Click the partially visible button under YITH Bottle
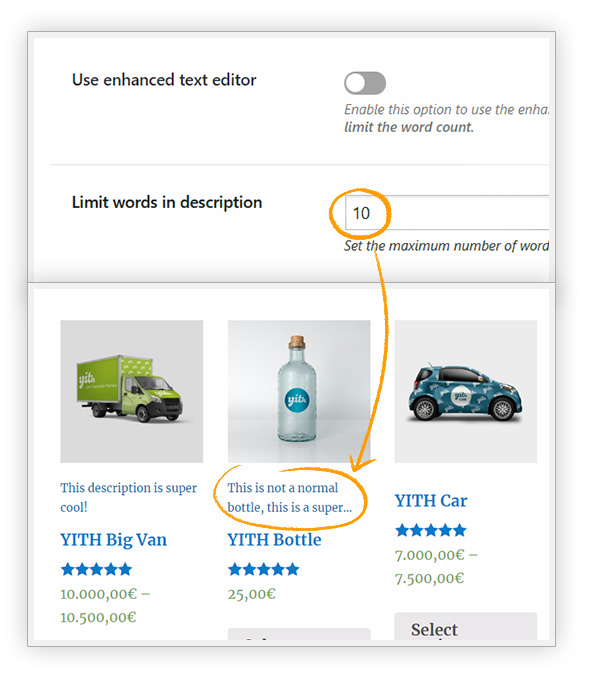 point(299,634)
